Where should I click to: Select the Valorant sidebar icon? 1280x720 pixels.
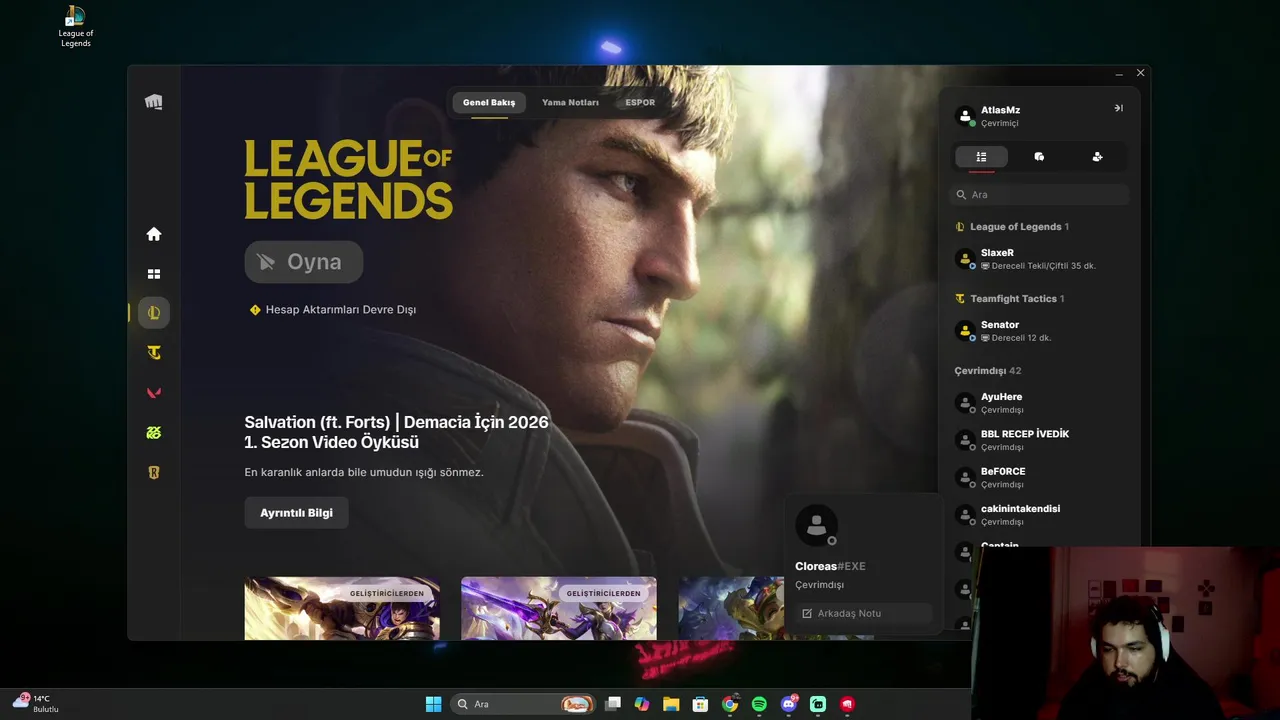(x=153, y=393)
